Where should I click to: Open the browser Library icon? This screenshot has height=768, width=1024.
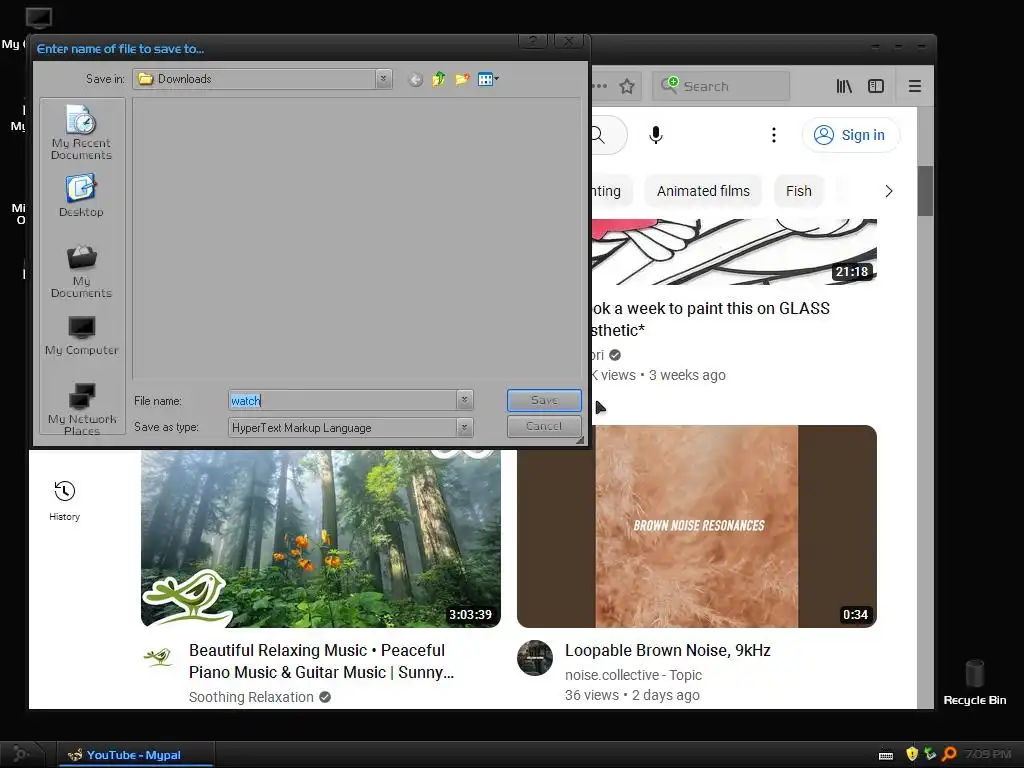click(x=844, y=86)
